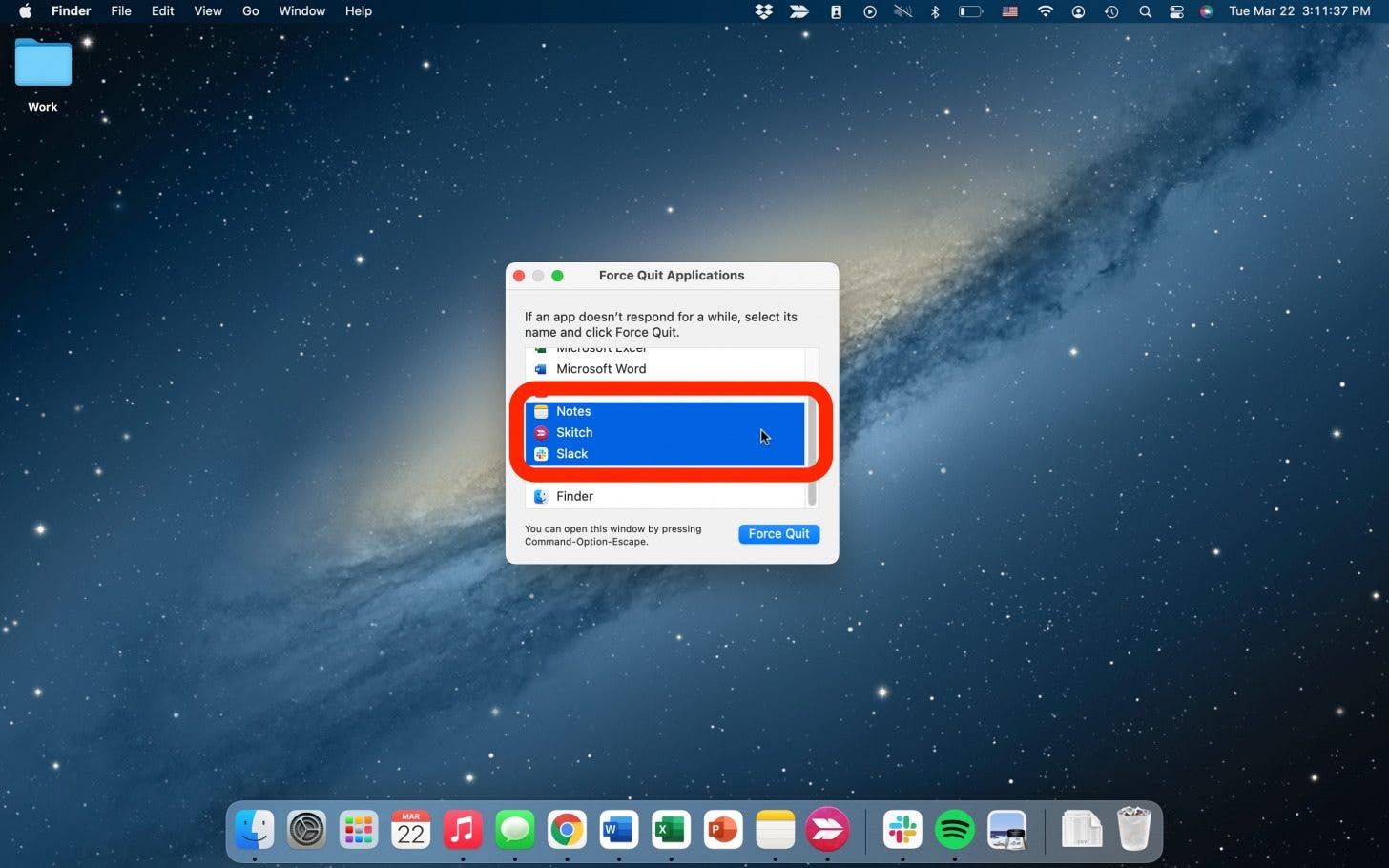Screen dimensions: 1389x868
Task: Open the Apple menu
Action: [26, 11]
